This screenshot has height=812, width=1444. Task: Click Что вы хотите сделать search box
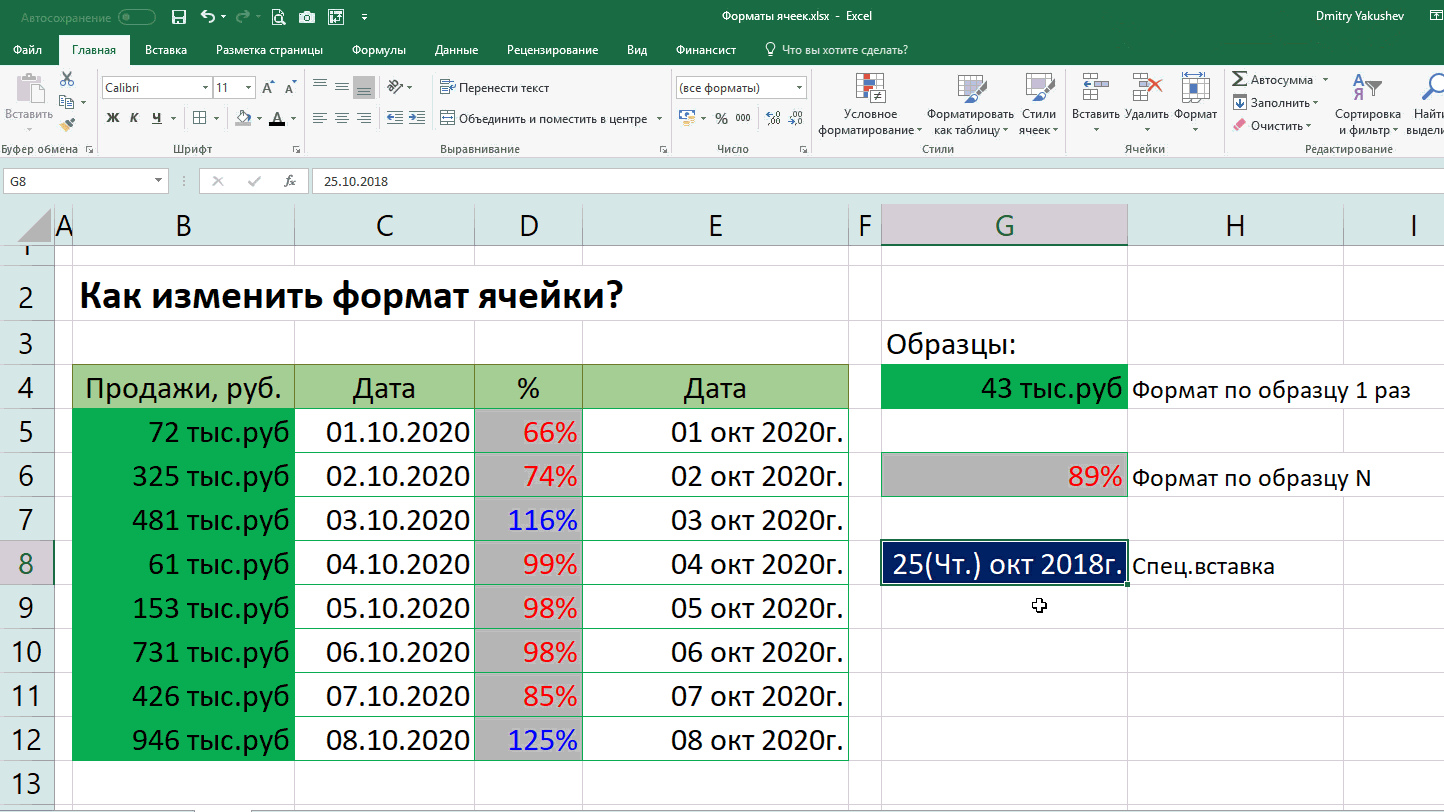[836, 50]
